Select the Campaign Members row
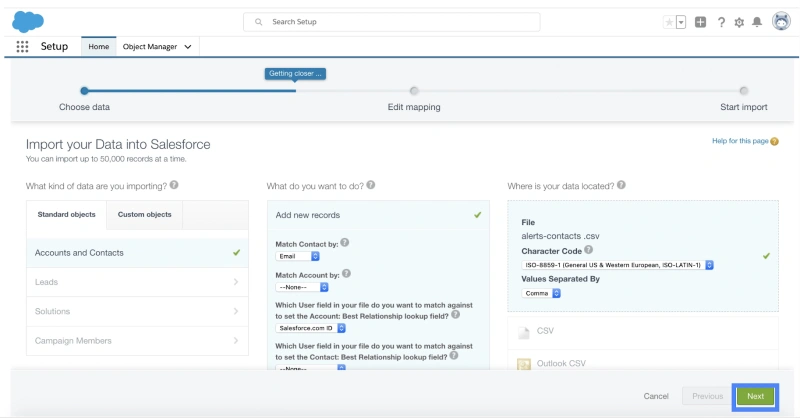Screen dimensions: 800x418 [137, 340]
